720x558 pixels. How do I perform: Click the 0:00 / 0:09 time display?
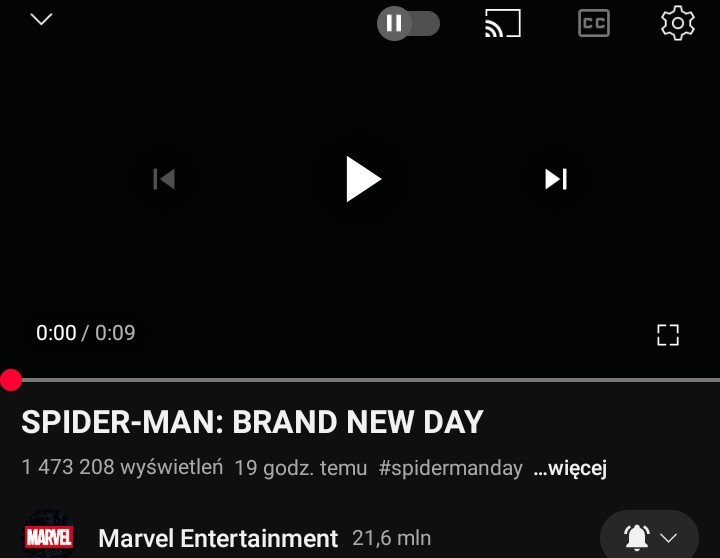click(x=86, y=333)
